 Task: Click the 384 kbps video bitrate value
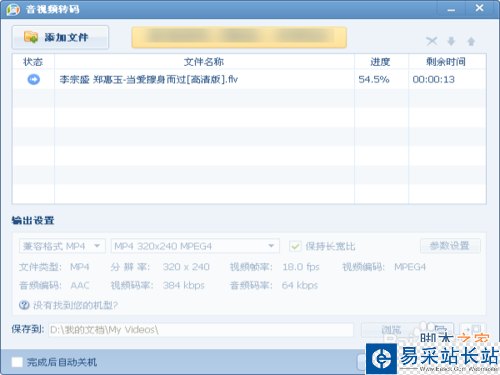(x=183, y=285)
